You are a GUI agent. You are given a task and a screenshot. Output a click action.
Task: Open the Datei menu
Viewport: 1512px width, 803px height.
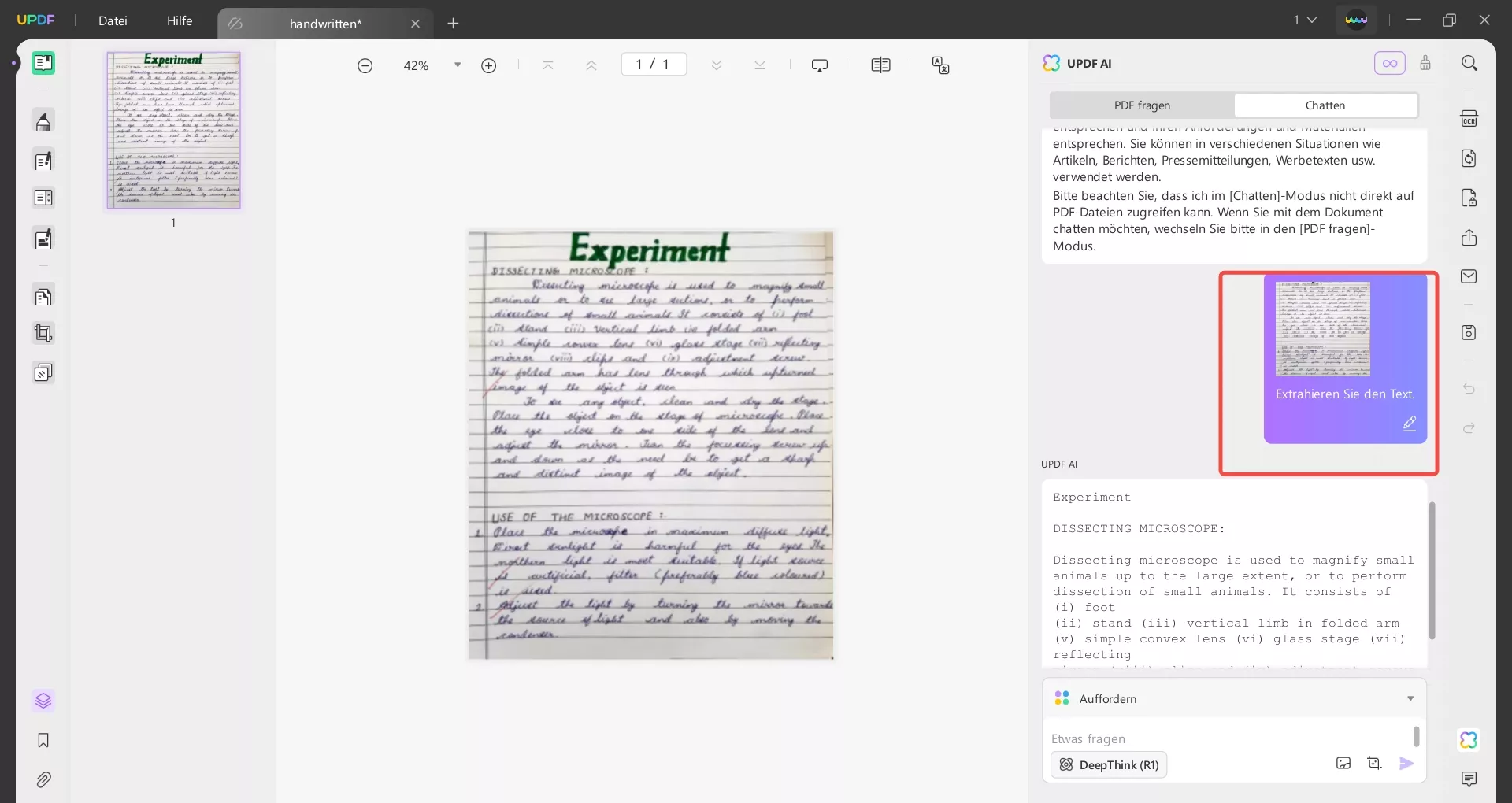pyautogui.click(x=113, y=20)
